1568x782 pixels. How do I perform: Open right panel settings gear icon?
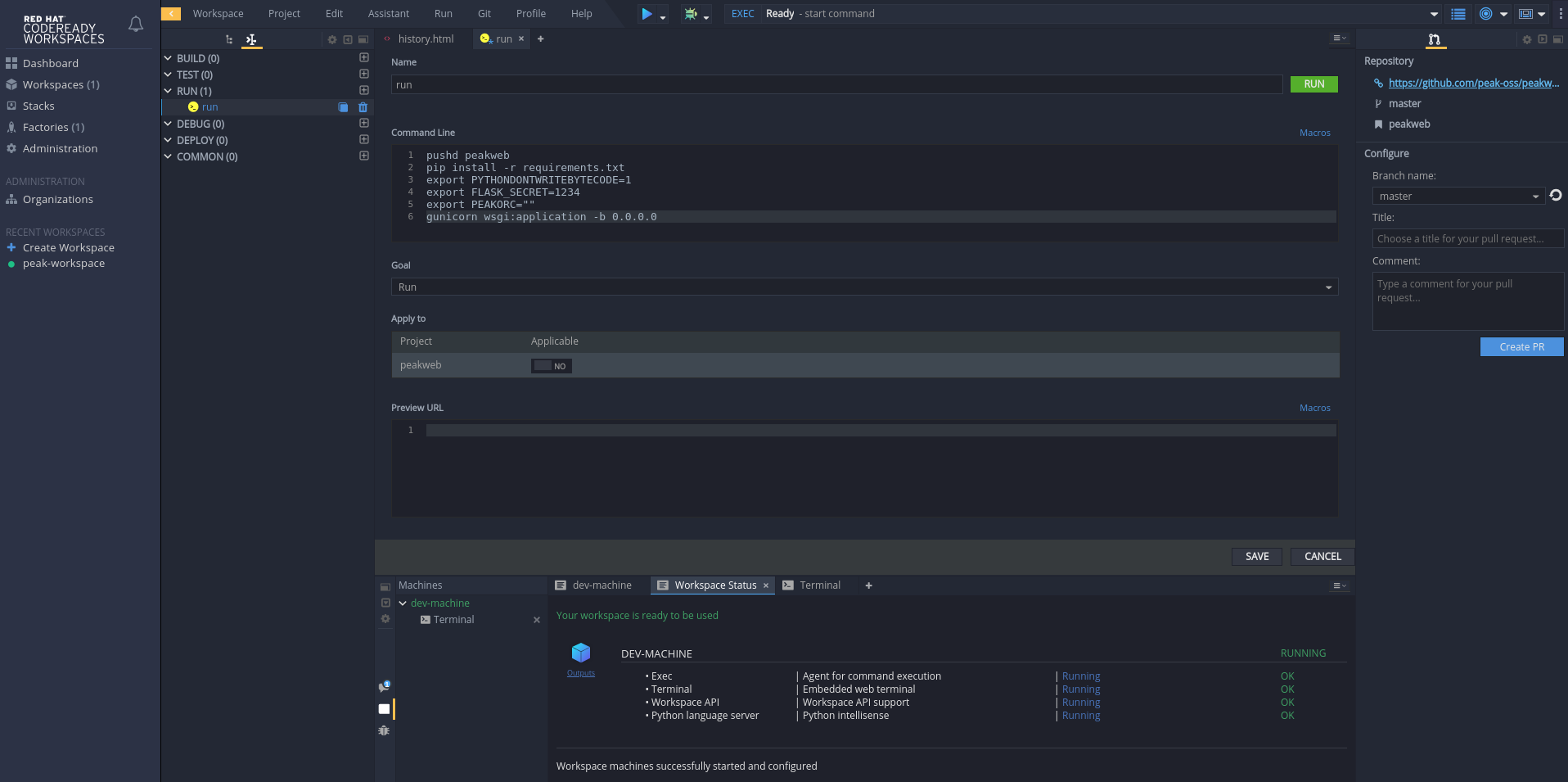[1527, 39]
